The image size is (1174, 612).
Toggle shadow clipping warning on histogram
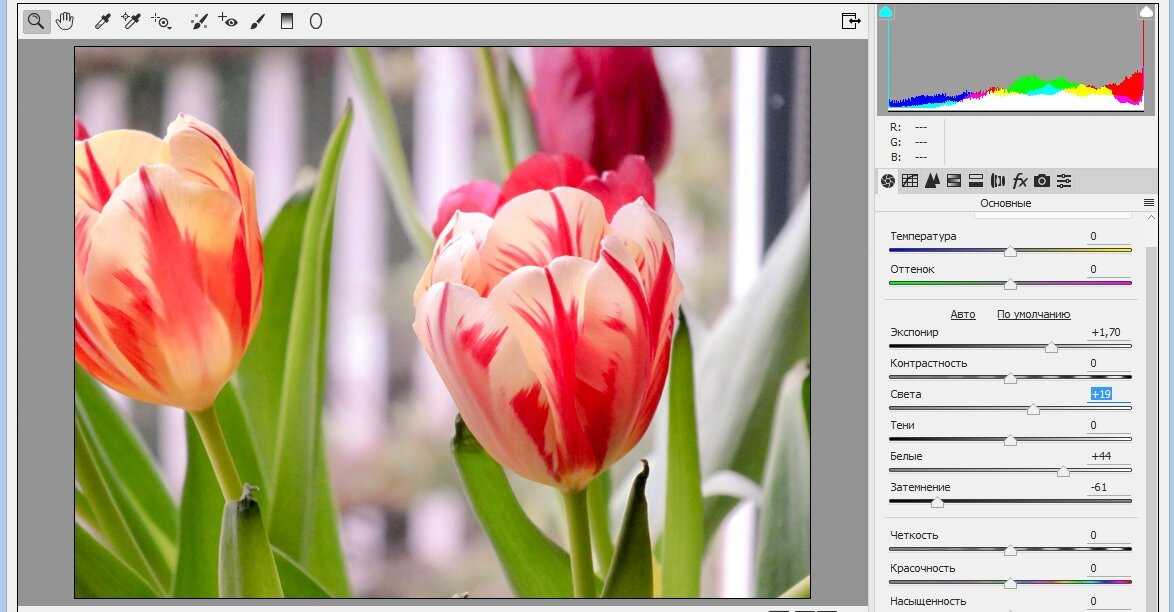click(x=886, y=12)
